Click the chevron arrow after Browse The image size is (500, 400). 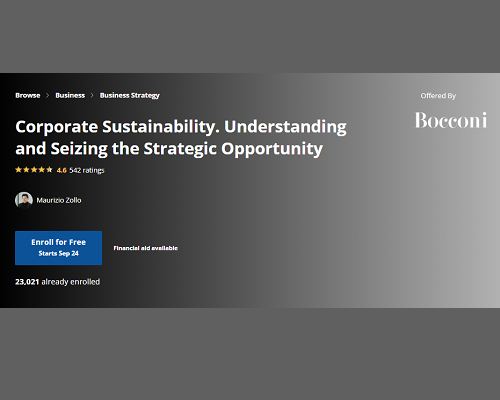click(47, 95)
